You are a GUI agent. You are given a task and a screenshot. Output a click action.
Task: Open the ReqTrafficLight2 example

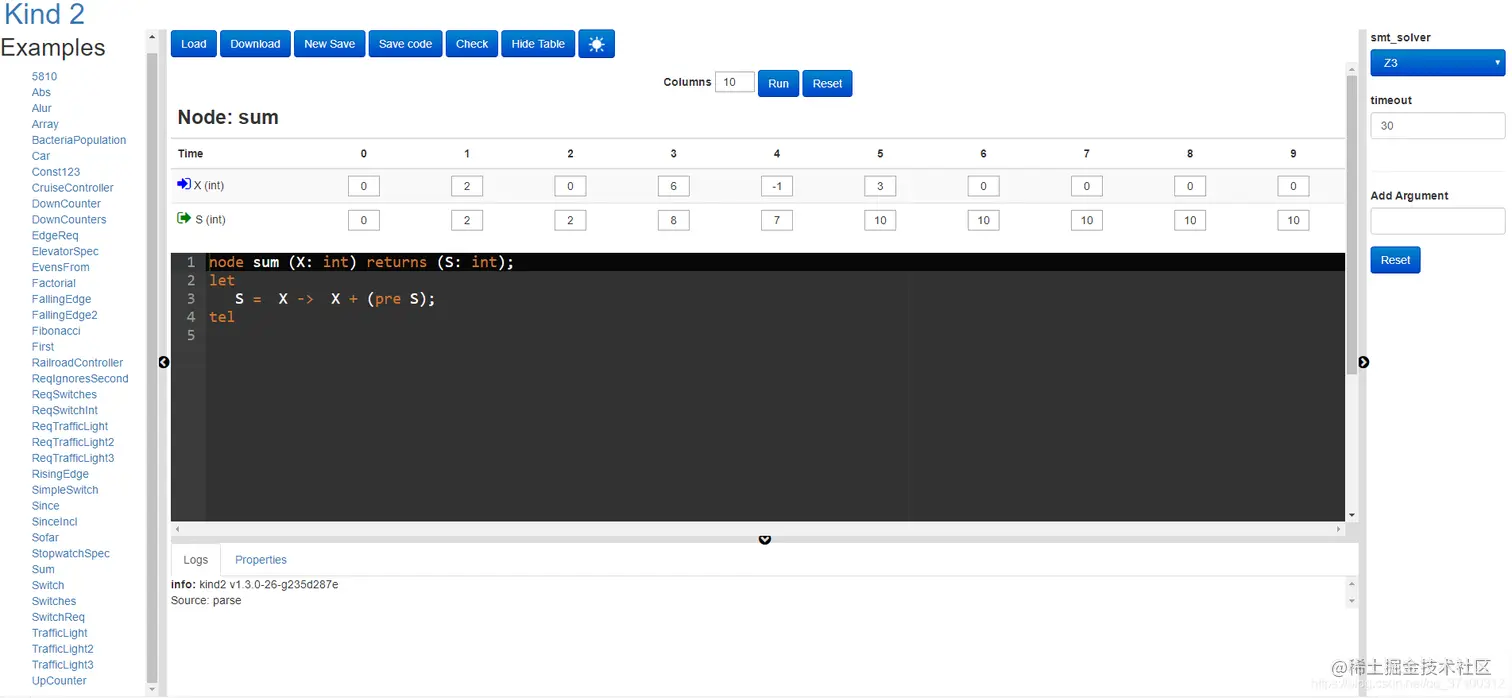[73, 442]
